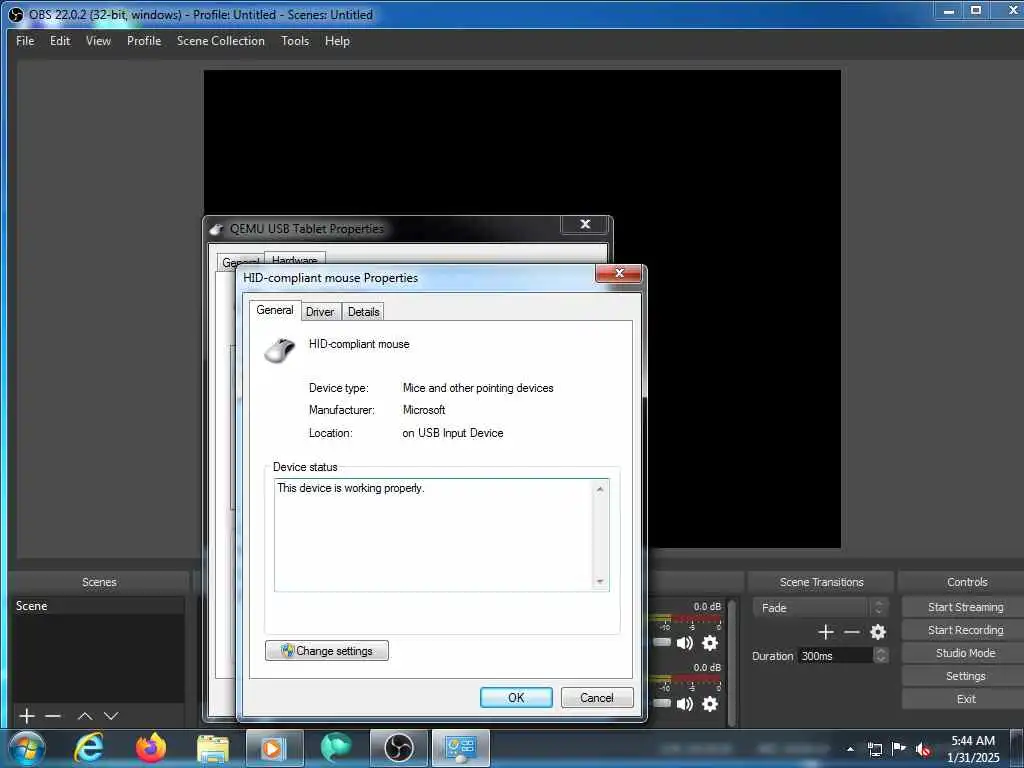This screenshot has width=1024, height=768.
Task: Open Action Center flag icon
Action: pos(899,748)
